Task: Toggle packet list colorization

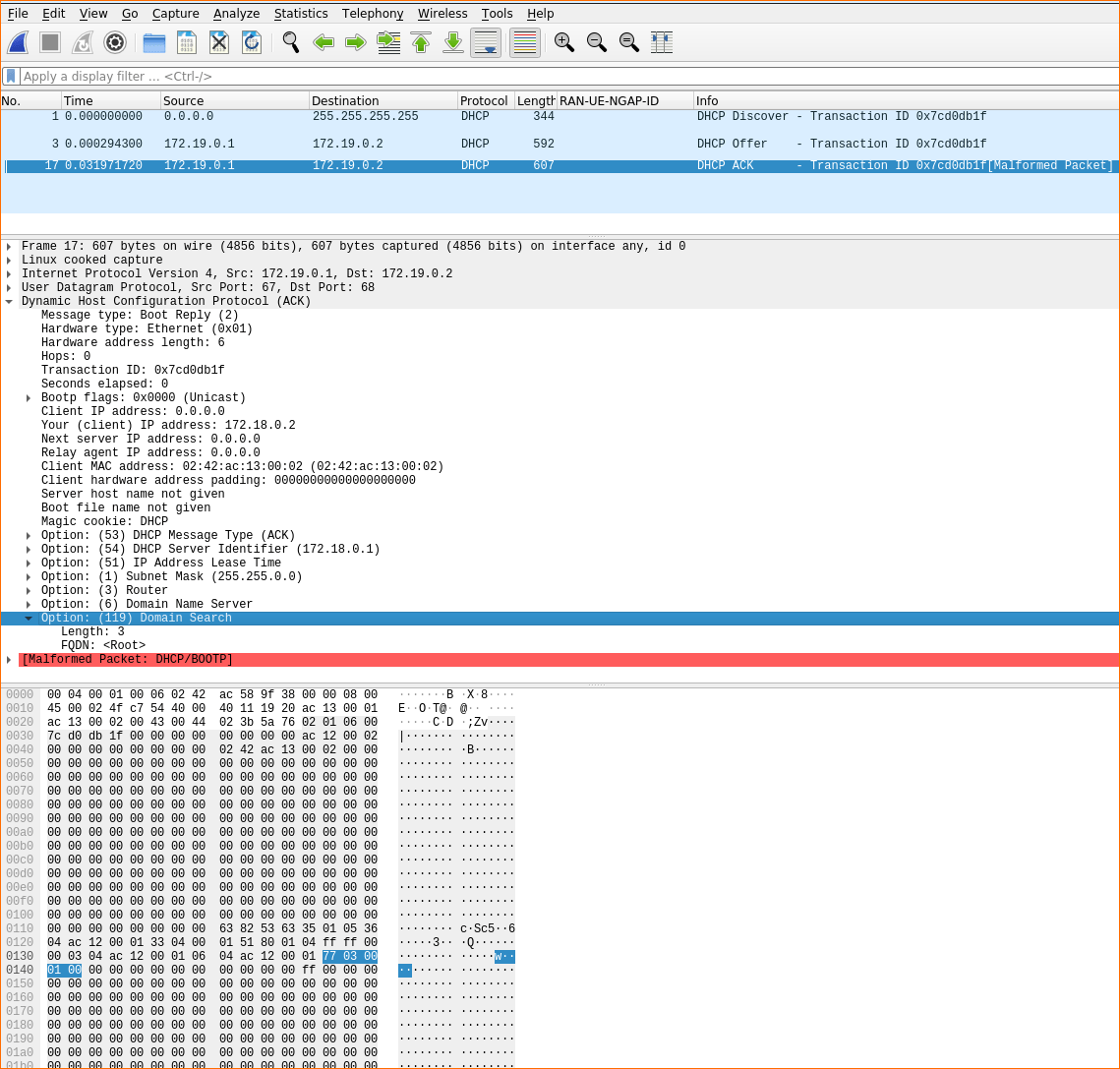Action: 525,42
